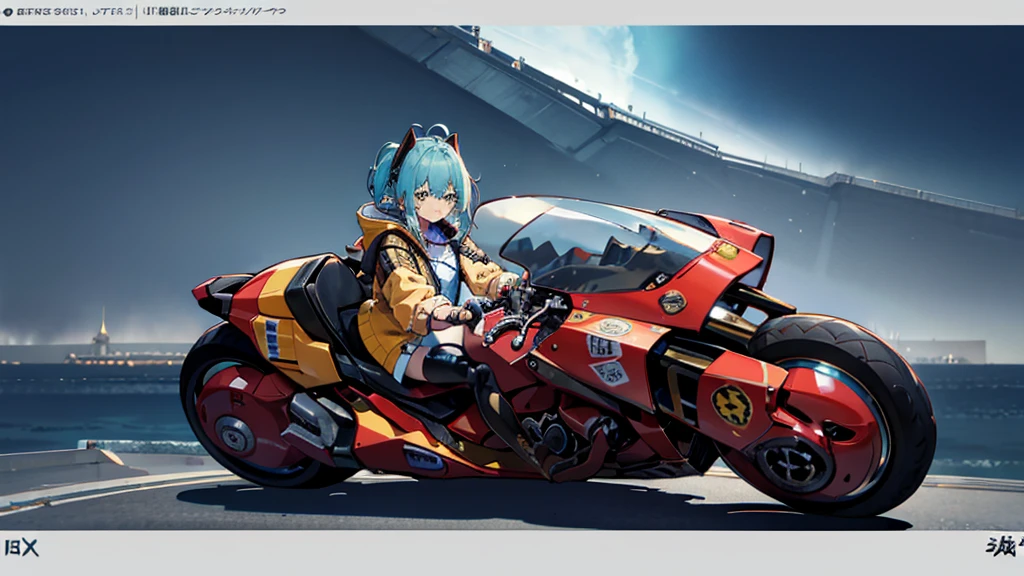Image resolution: width=1024 pixels, height=576 pixels.
Task: Click the motorcycle illustration in the viewer
Action: [x=558, y=356]
